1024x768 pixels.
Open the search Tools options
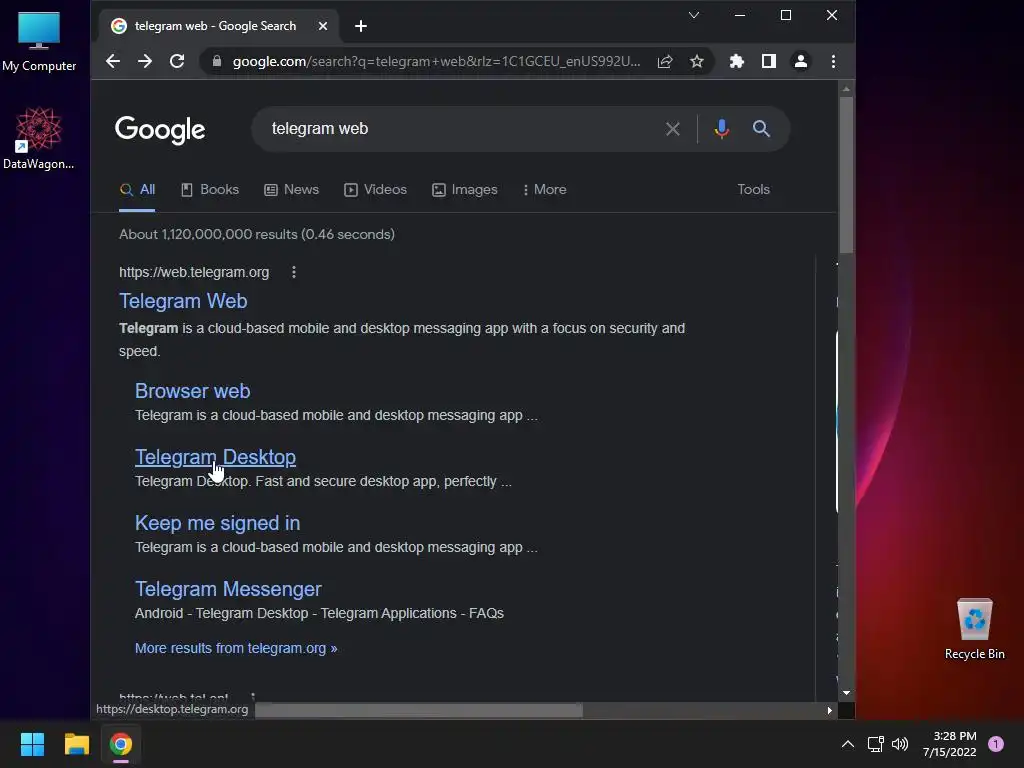754,189
